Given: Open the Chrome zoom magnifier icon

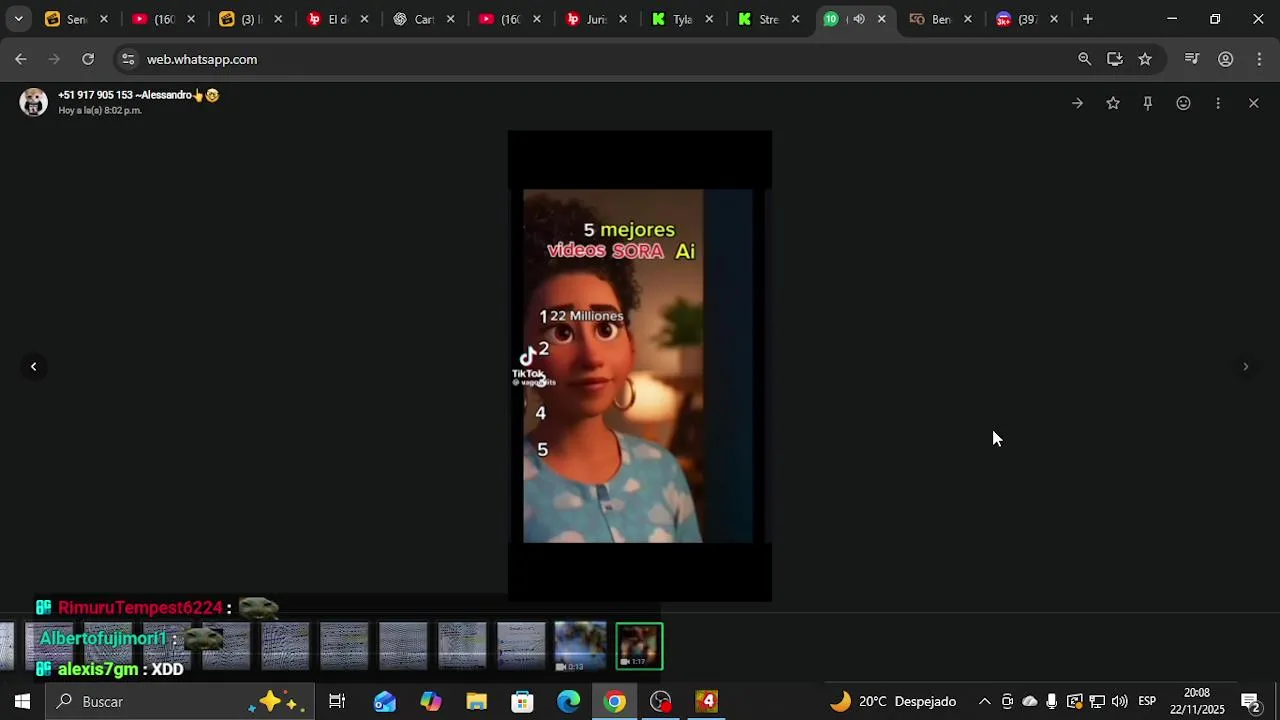Looking at the screenshot, I should (1084, 59).
